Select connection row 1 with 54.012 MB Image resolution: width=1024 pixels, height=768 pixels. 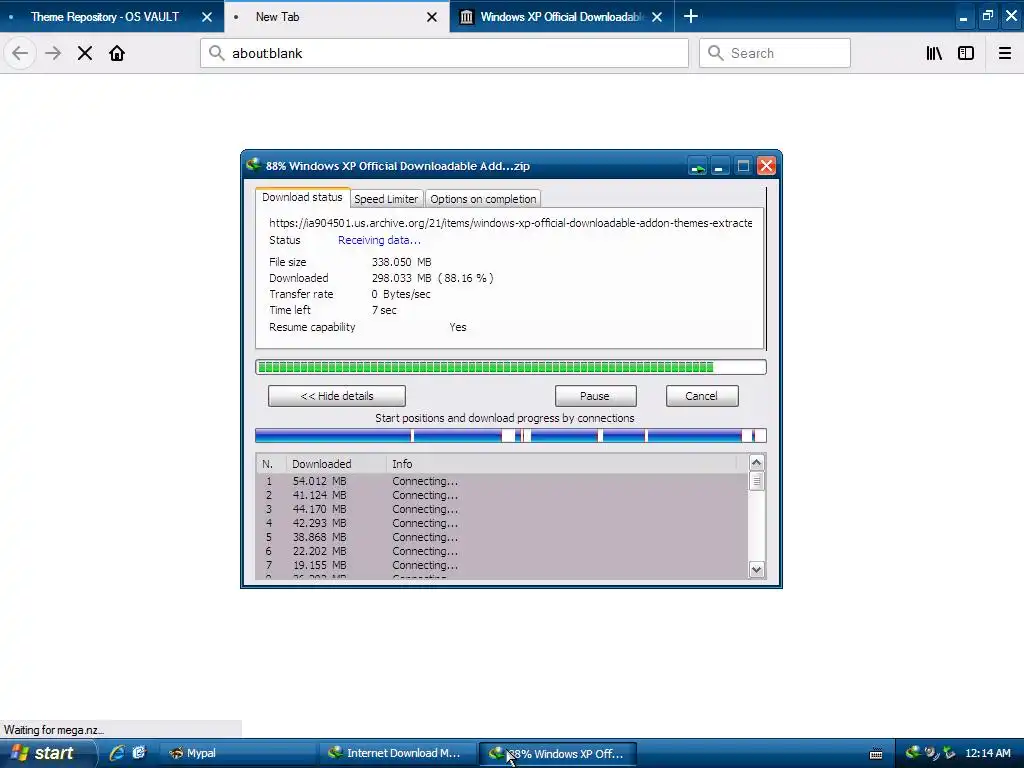point(502,481)
